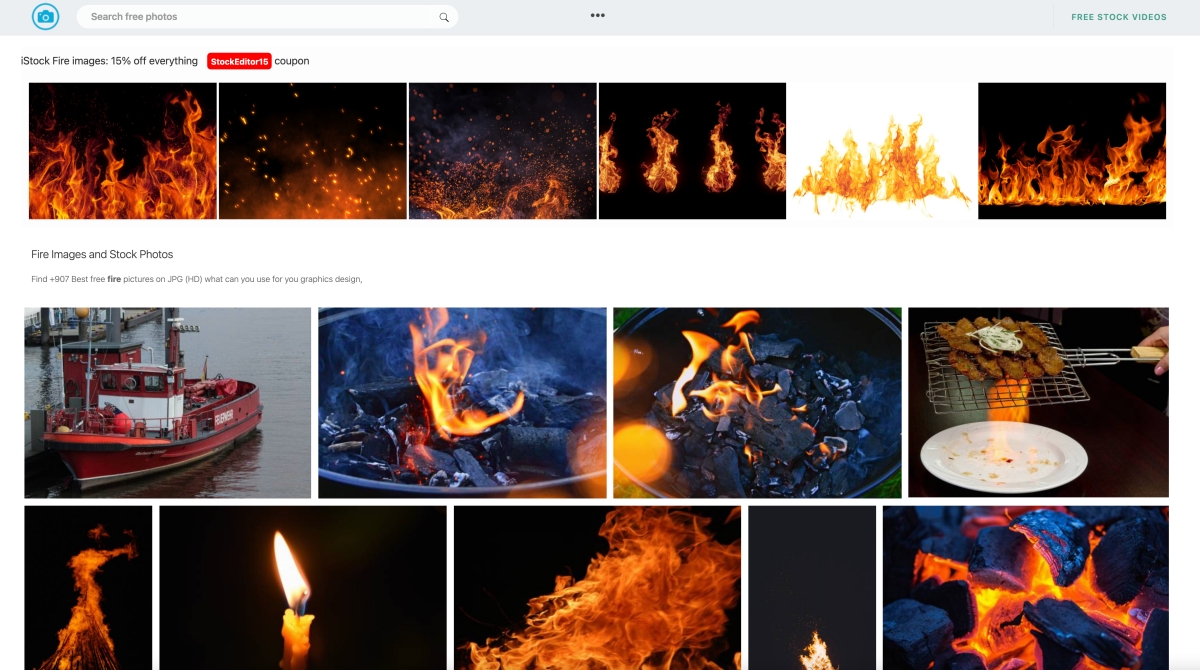Image resolution: width=1200 pixels, height=670 pixels.
Task: Open iStock fire on white background thumbnail
Action: tap(882, 151)
